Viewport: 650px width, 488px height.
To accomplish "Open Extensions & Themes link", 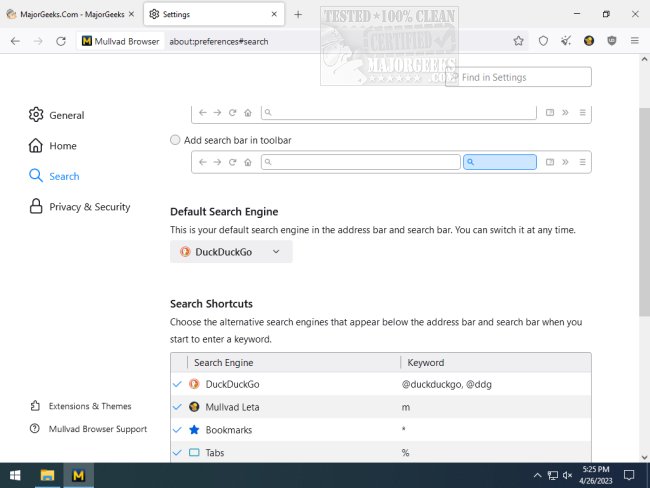I will (x=80, y=406).
